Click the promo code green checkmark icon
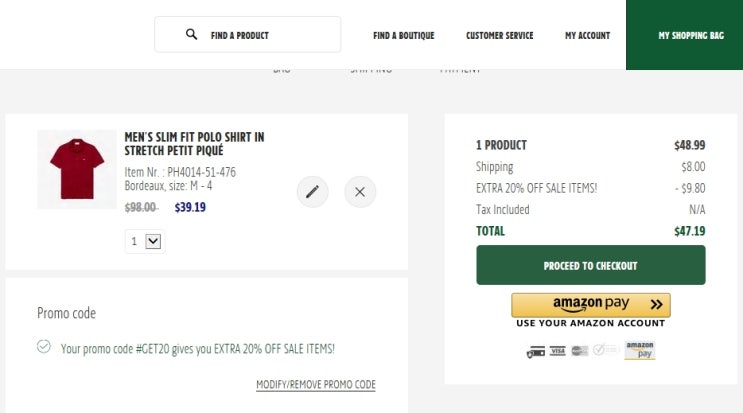The height and width of the screenshot is (413, 743). 43,347
